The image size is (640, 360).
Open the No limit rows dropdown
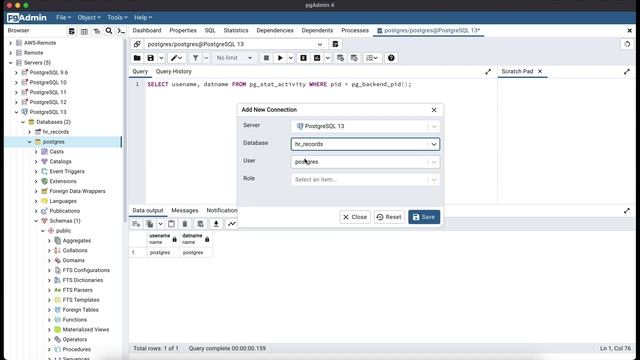pos(234,58)
